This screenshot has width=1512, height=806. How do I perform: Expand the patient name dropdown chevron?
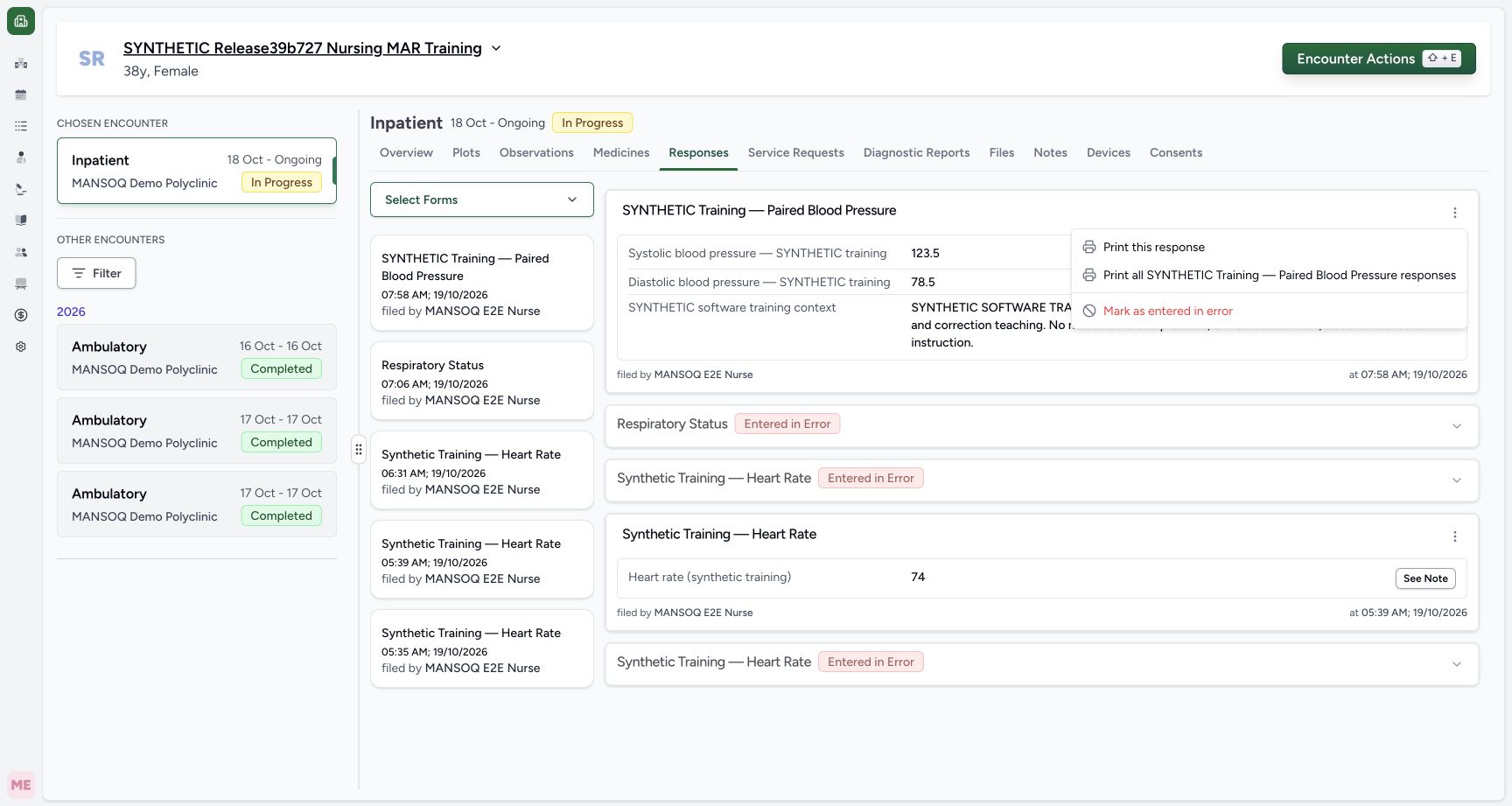496,48
